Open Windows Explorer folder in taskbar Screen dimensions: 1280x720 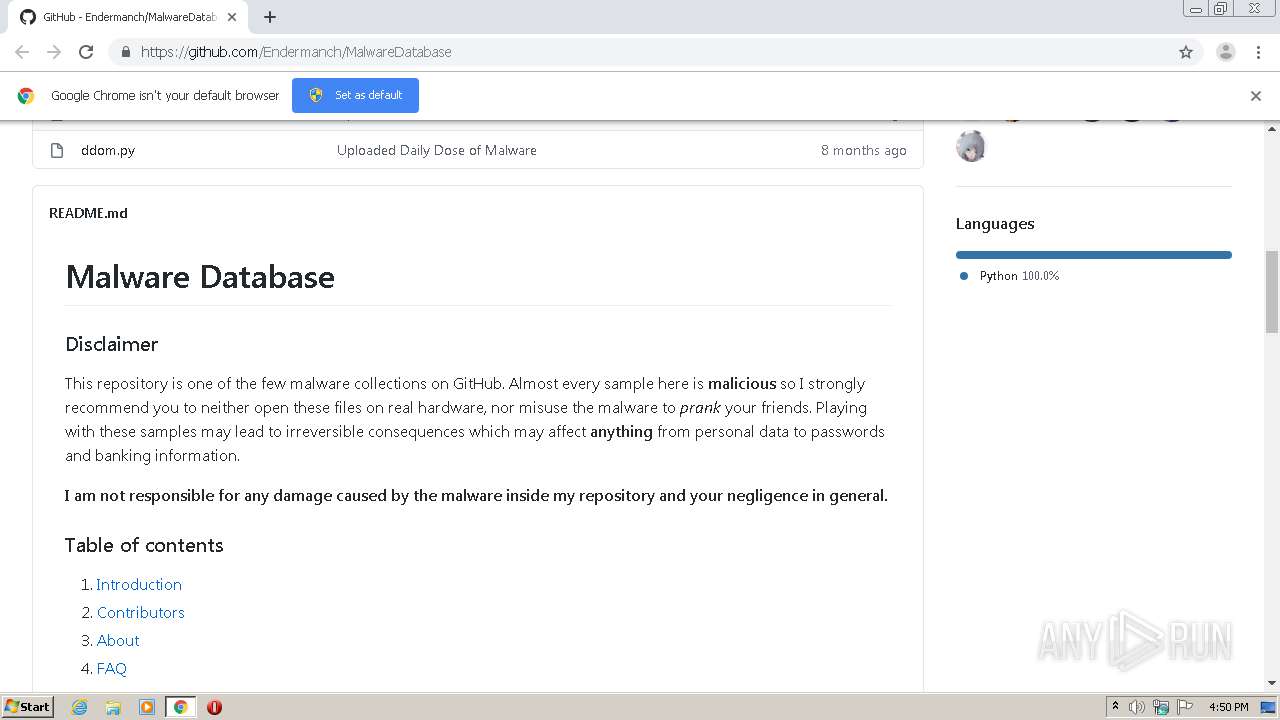click(x=113, y=707)
